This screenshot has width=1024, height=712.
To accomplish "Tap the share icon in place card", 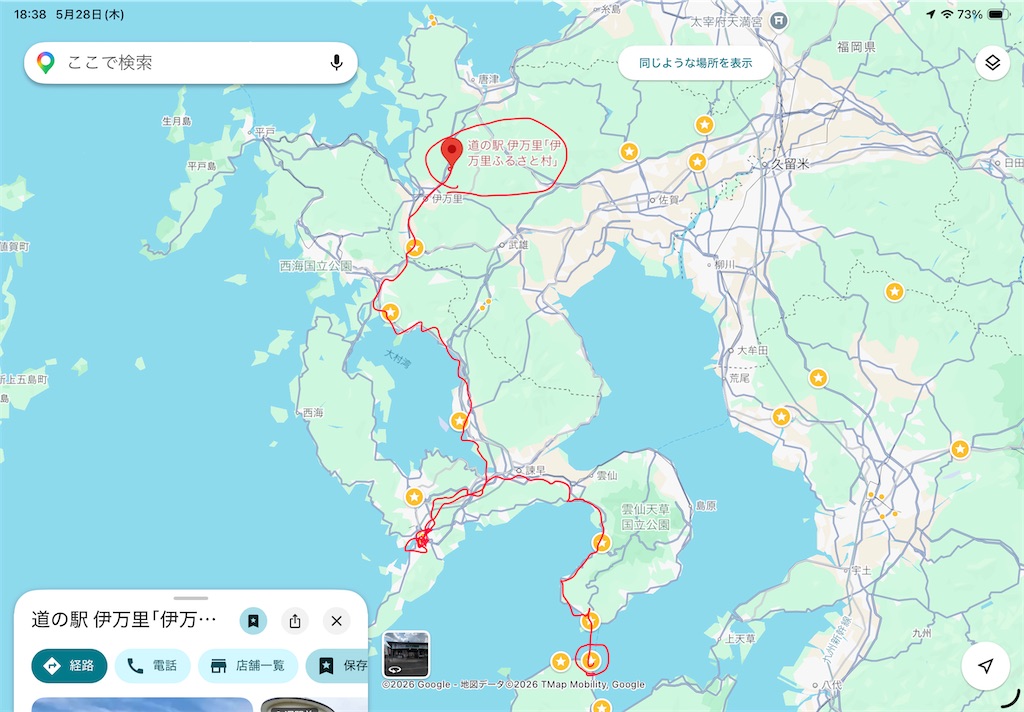I will coord(295,621).
